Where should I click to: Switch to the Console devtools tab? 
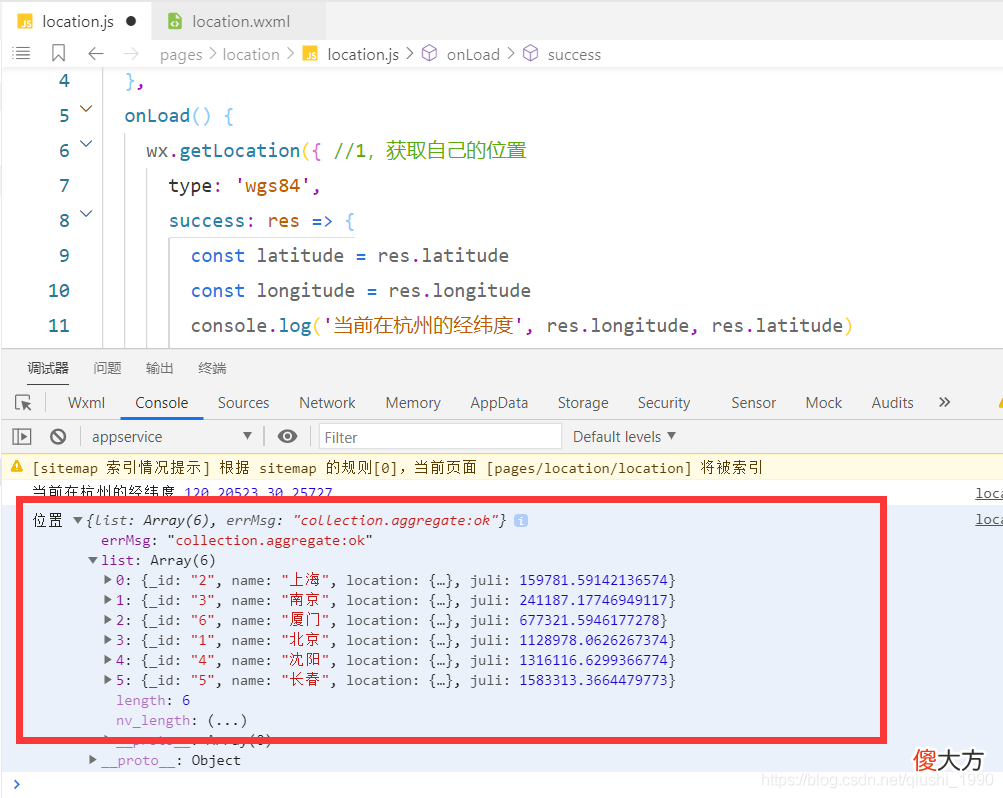[162, 403]
